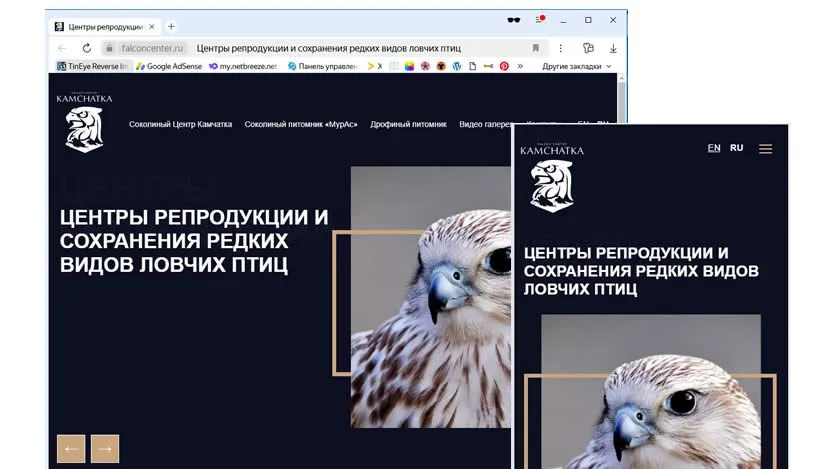
Task: Click the falcon photo in desktop view
Action: [x=430, y=297]
